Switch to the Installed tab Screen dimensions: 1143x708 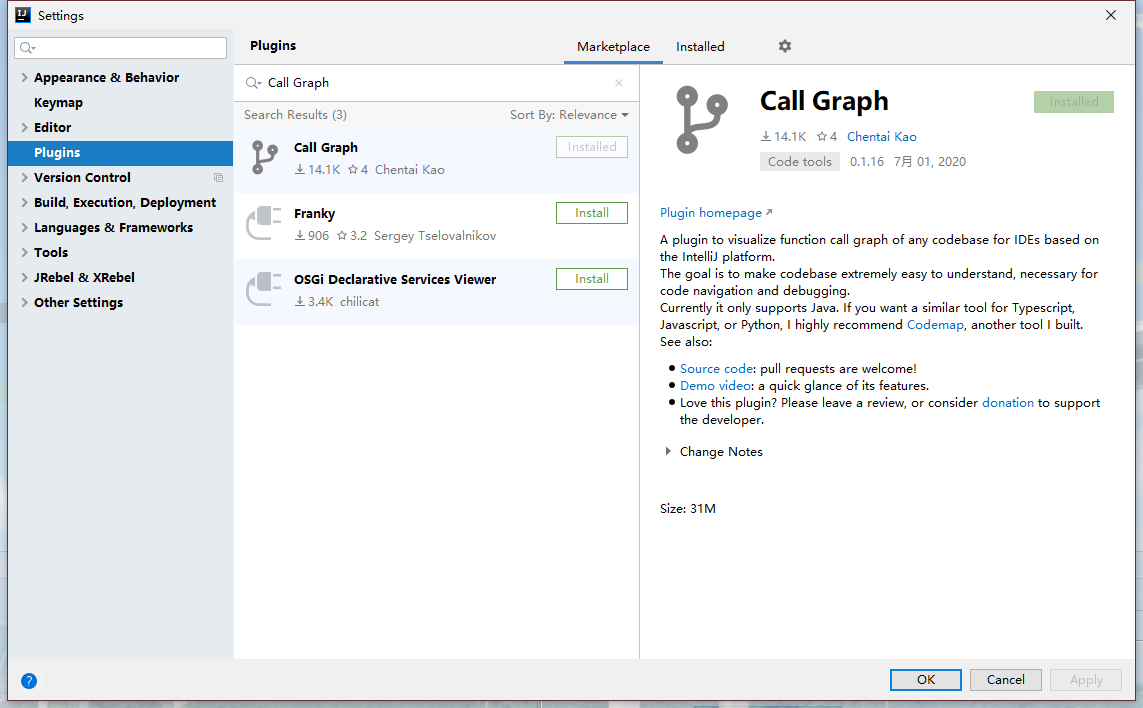[700, 47]
